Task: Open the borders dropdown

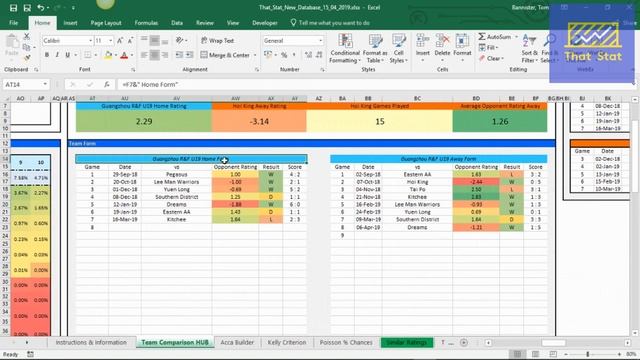Action: coord(96,55)
